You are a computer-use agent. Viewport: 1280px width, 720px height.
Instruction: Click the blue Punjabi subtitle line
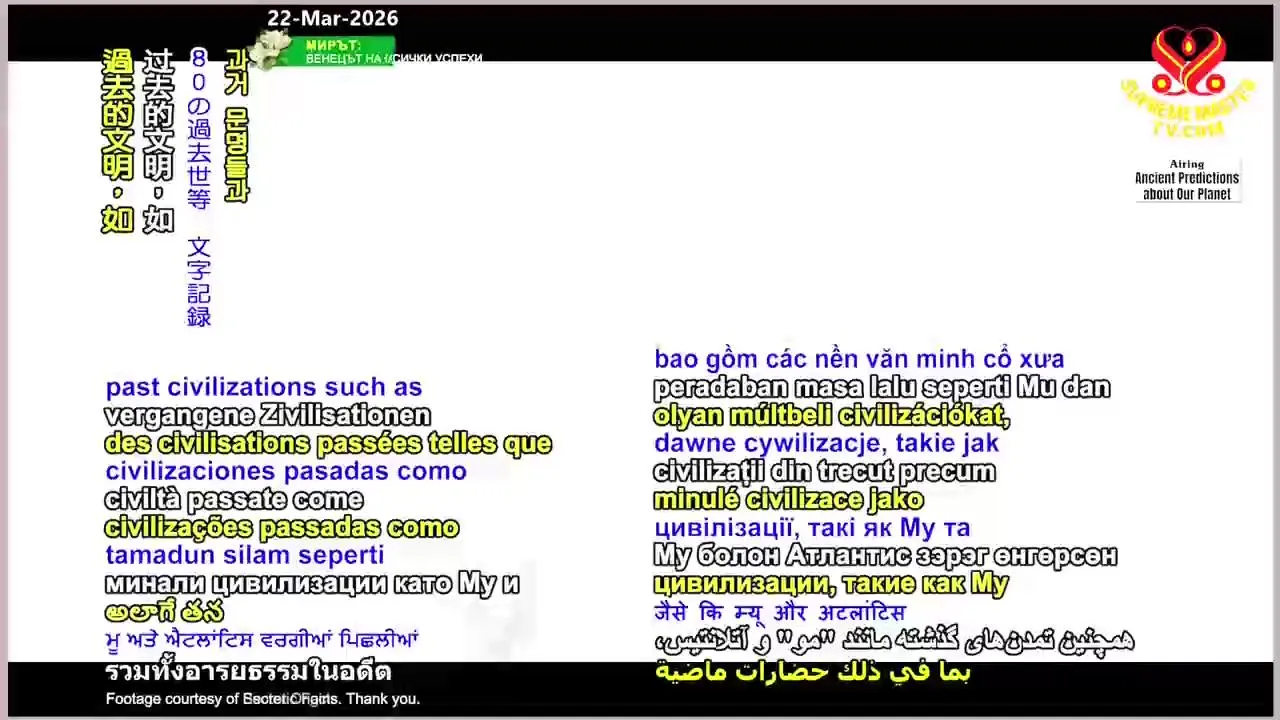(262, 639)
